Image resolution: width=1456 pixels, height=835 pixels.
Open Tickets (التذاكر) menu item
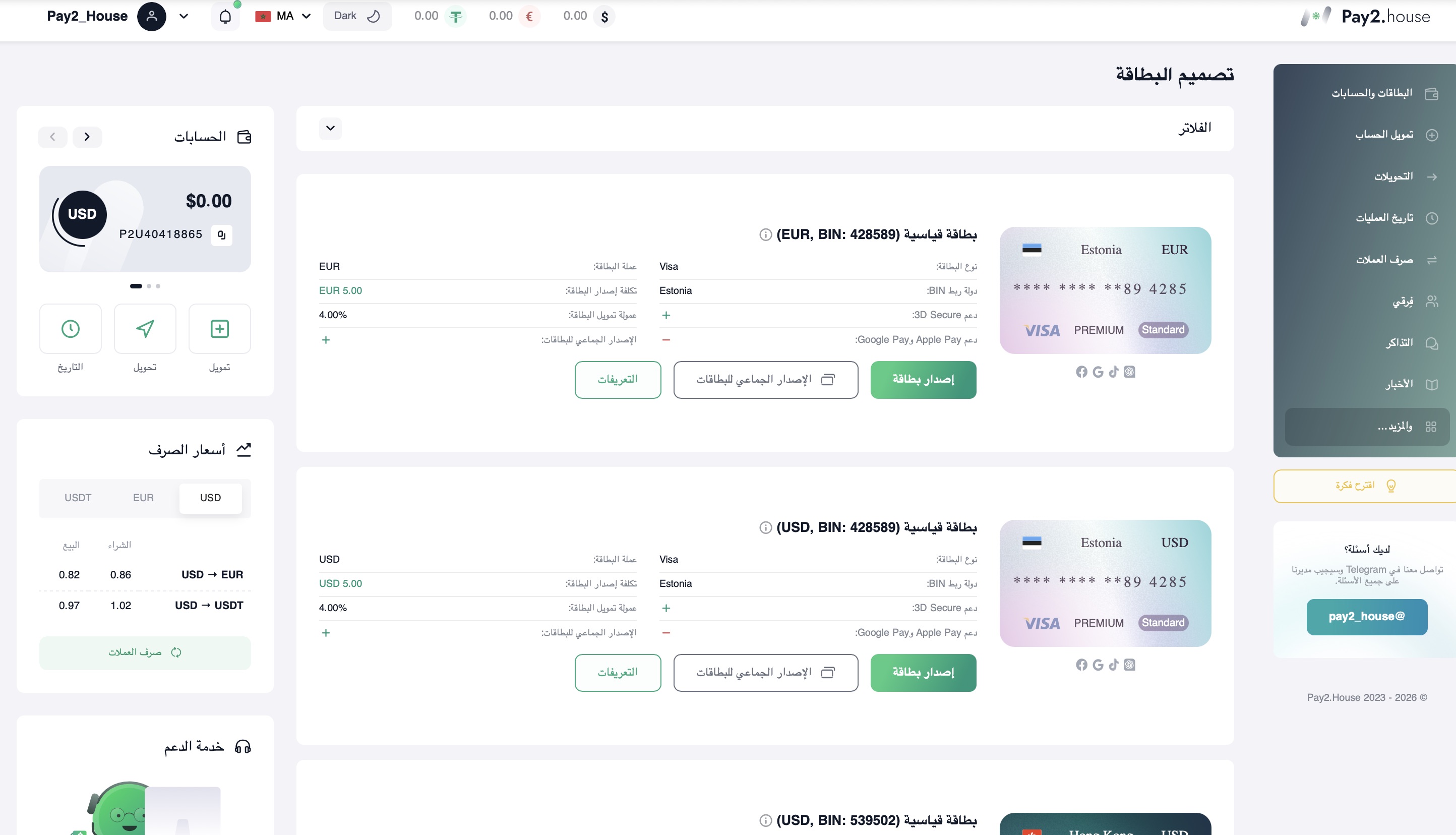tap(1367, 343)
